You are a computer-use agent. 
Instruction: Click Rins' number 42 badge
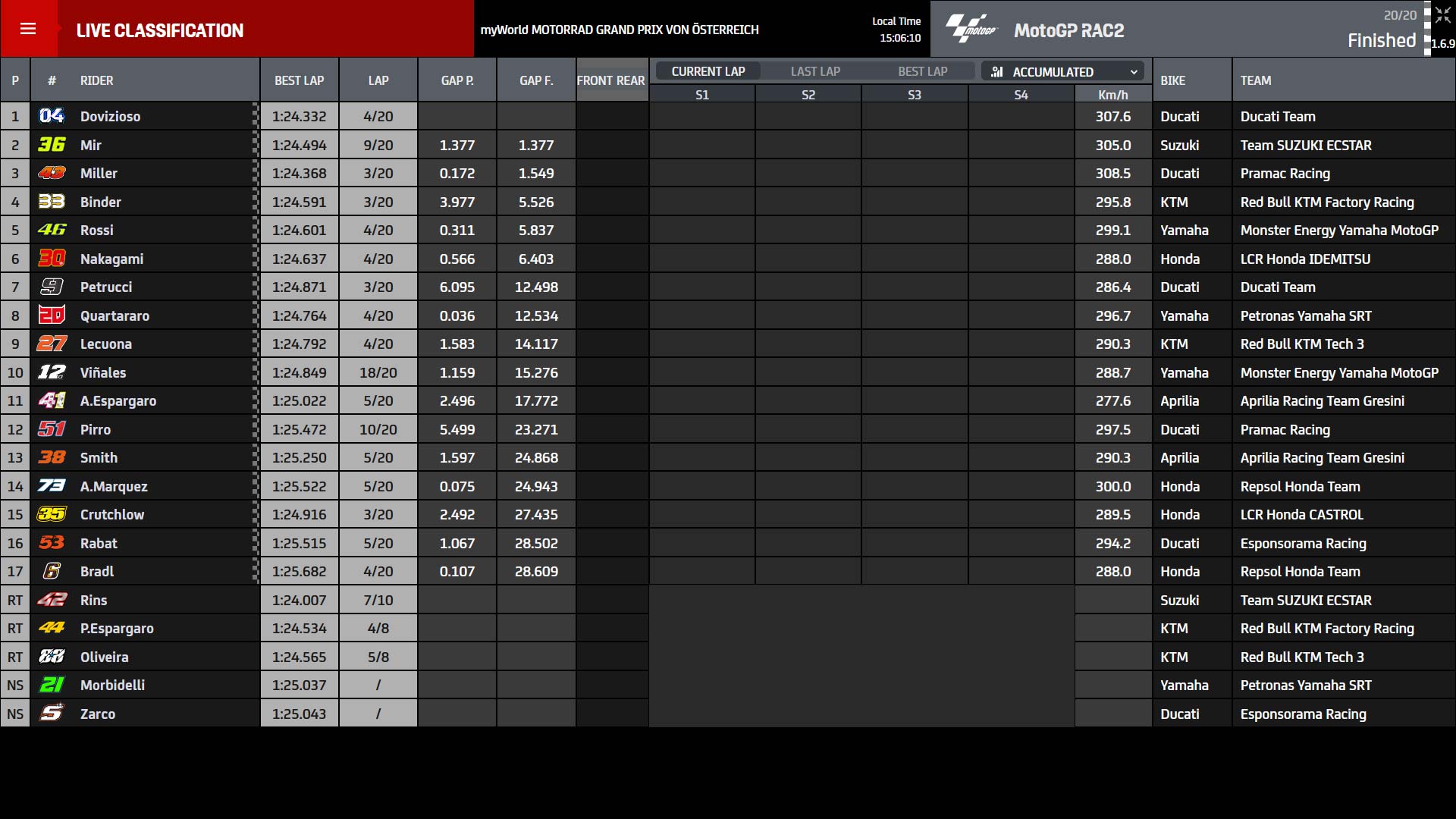[x=52, y=600]
